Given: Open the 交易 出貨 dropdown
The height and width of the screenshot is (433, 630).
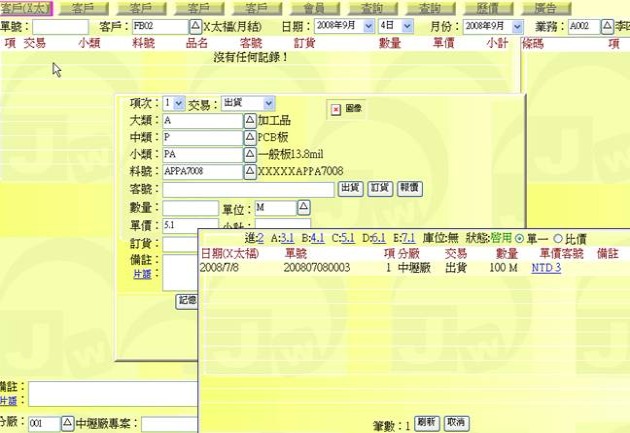Looking at the screenshot, I should (246, 103).
